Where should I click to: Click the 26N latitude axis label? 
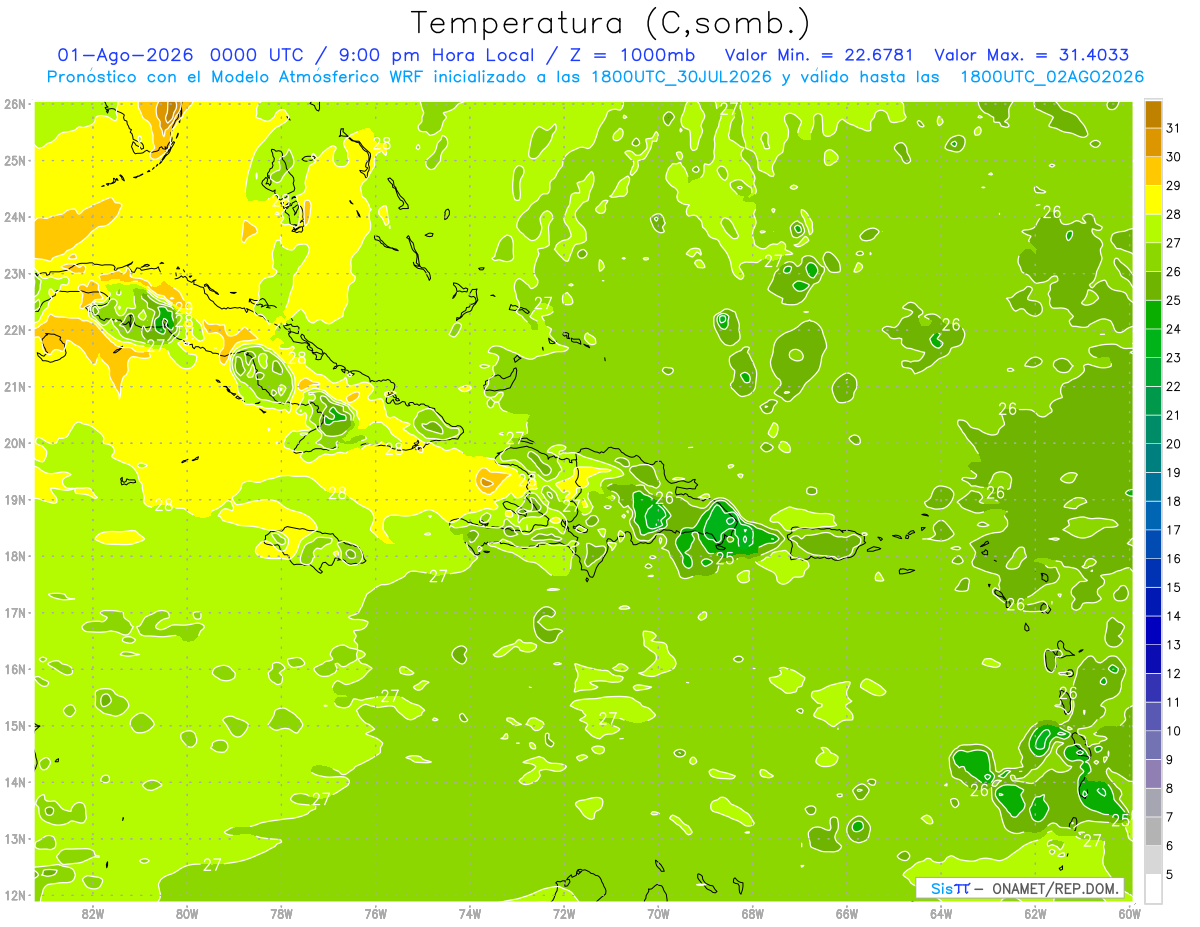coord(15,104)
